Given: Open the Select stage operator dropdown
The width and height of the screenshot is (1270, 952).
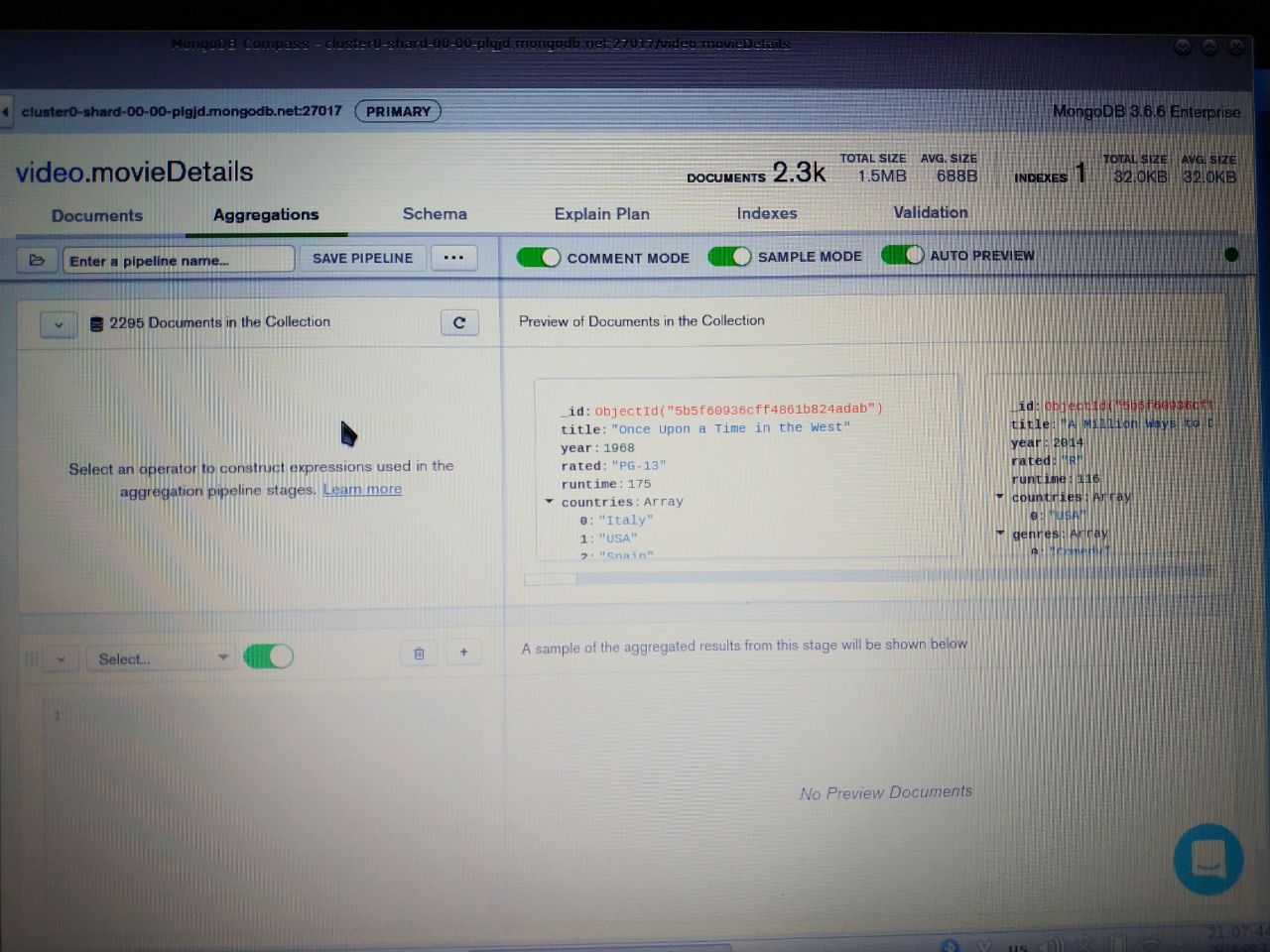Looking at the screenshot, I should (x=162, y=658).
